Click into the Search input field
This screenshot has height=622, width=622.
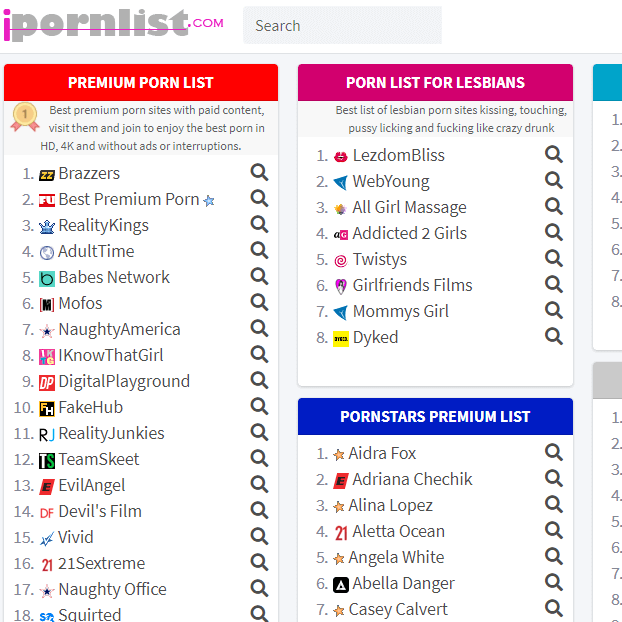click(342, 25)
